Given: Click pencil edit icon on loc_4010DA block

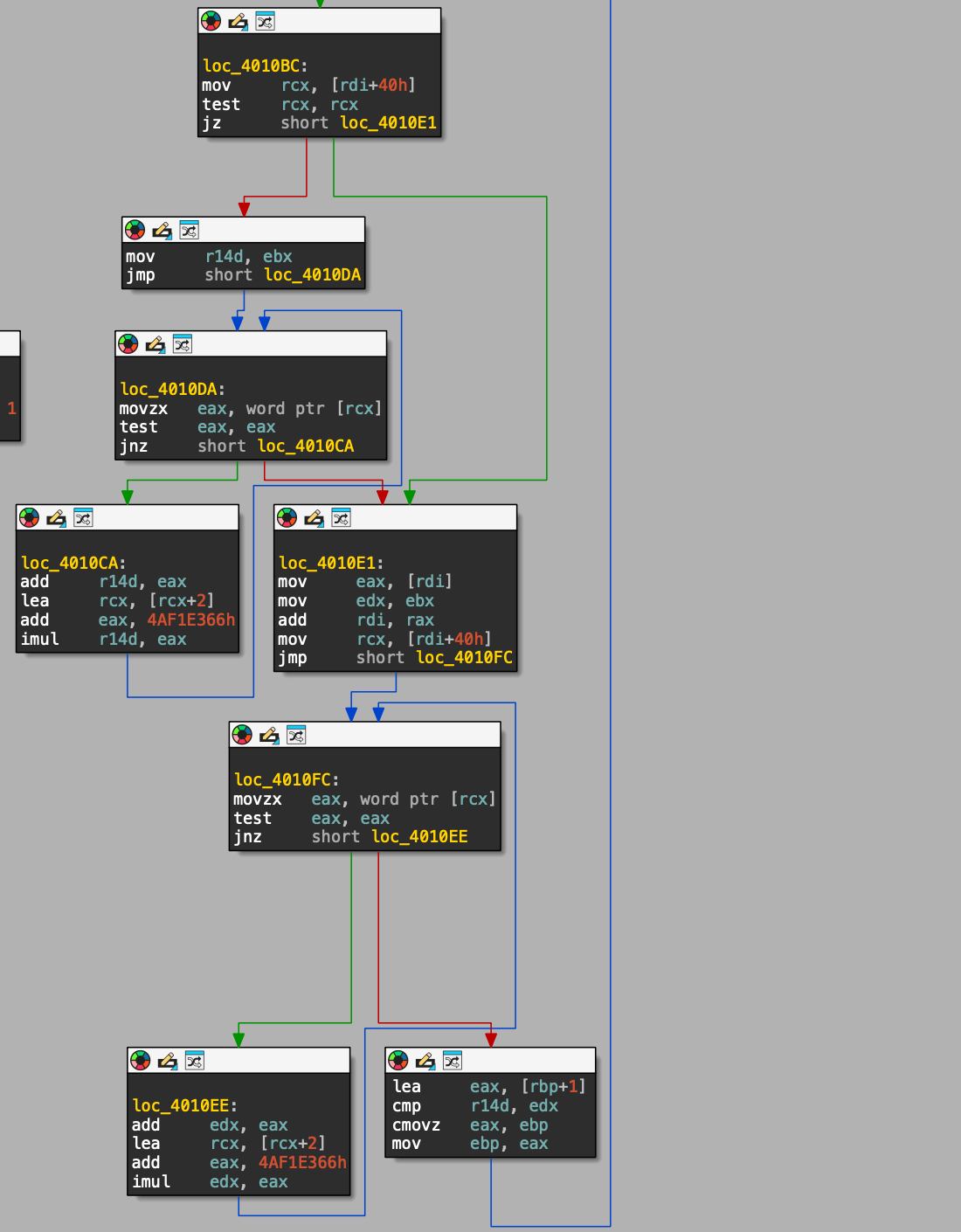Looking at the screenshot, I should (x=155, y=344).
